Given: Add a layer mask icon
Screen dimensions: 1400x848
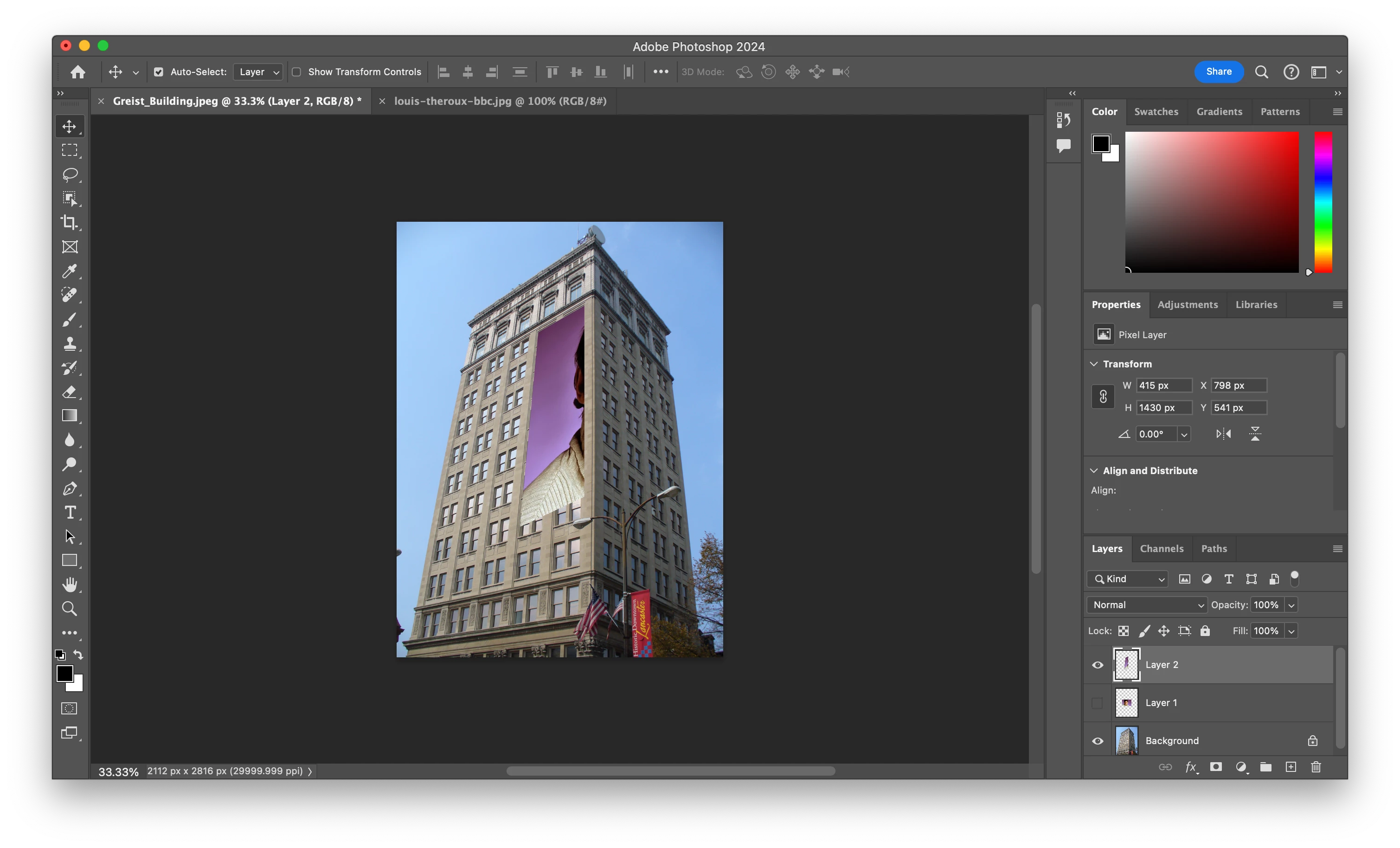Looking at the screenshot, I should coord(1216,767).
